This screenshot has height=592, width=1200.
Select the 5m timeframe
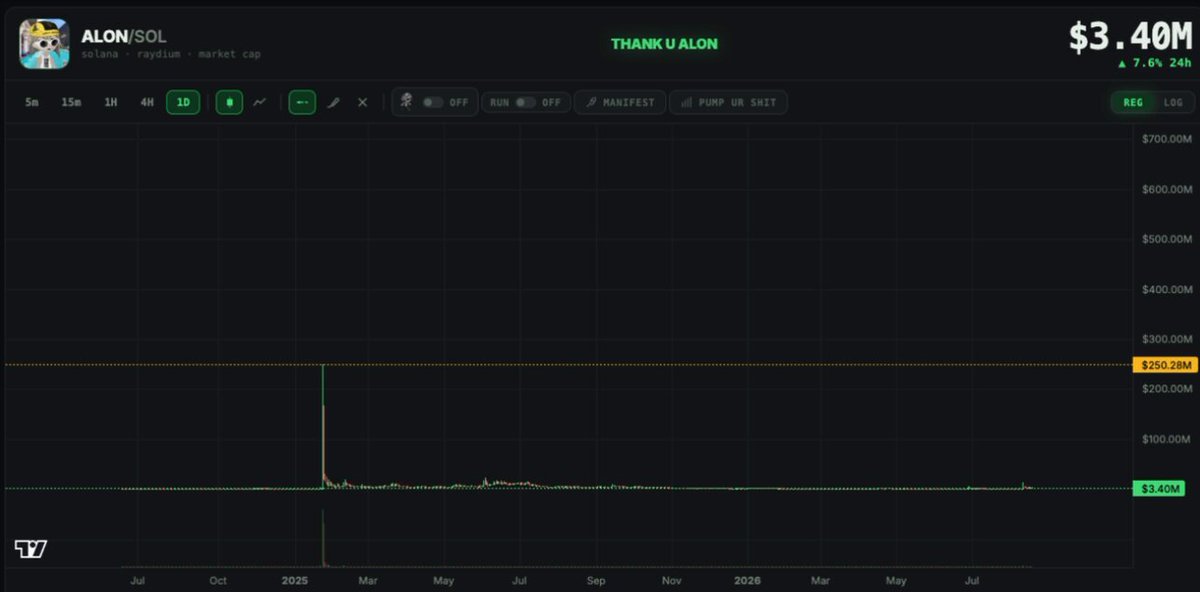(x=32, y=102)
